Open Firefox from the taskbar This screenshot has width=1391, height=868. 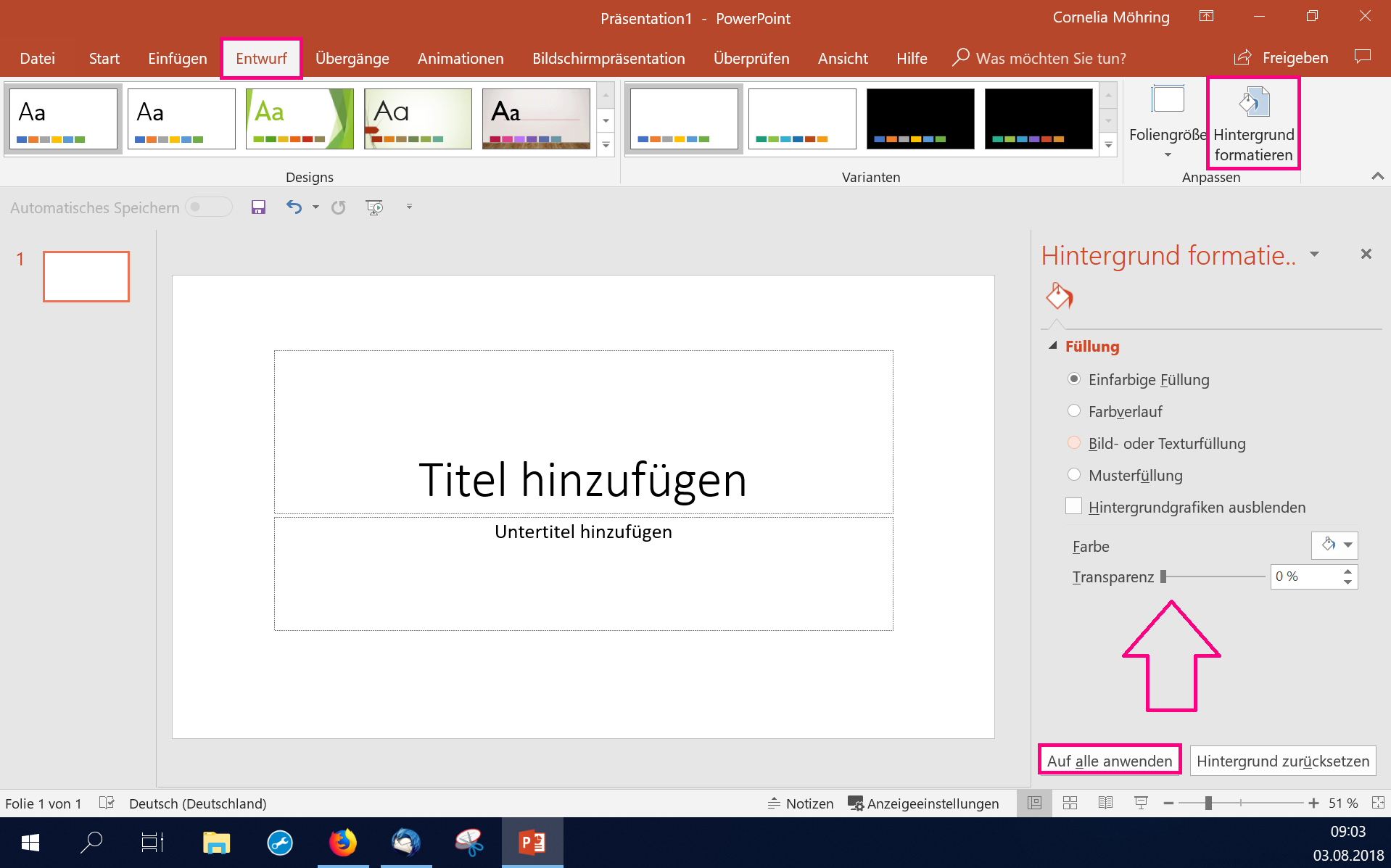pyautogui.click(x=343, y=843)
